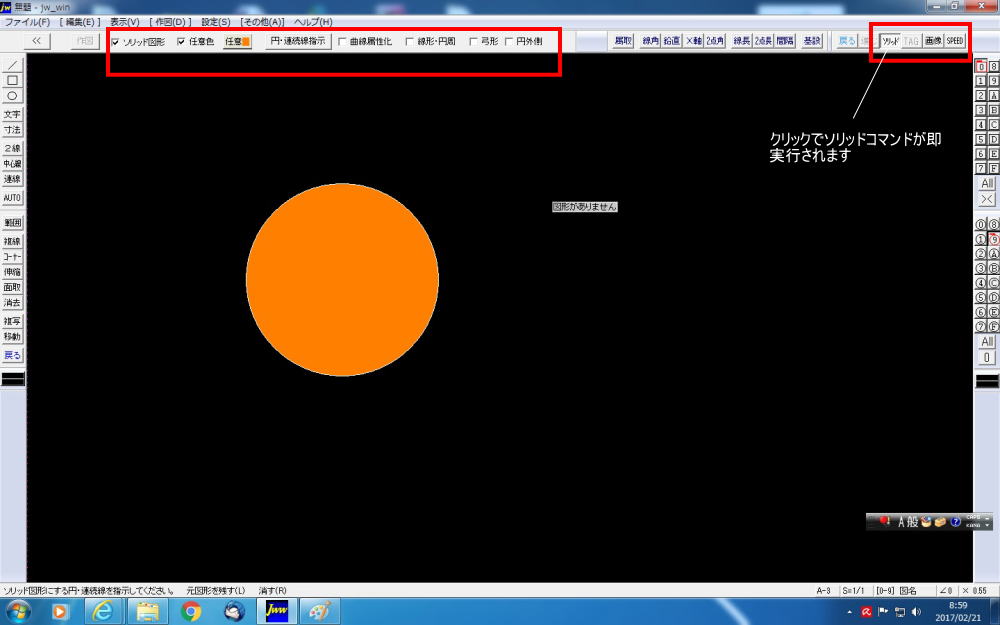Open the 任意 color picker swatch button
1000x625 pixels.
click(237, 41)
